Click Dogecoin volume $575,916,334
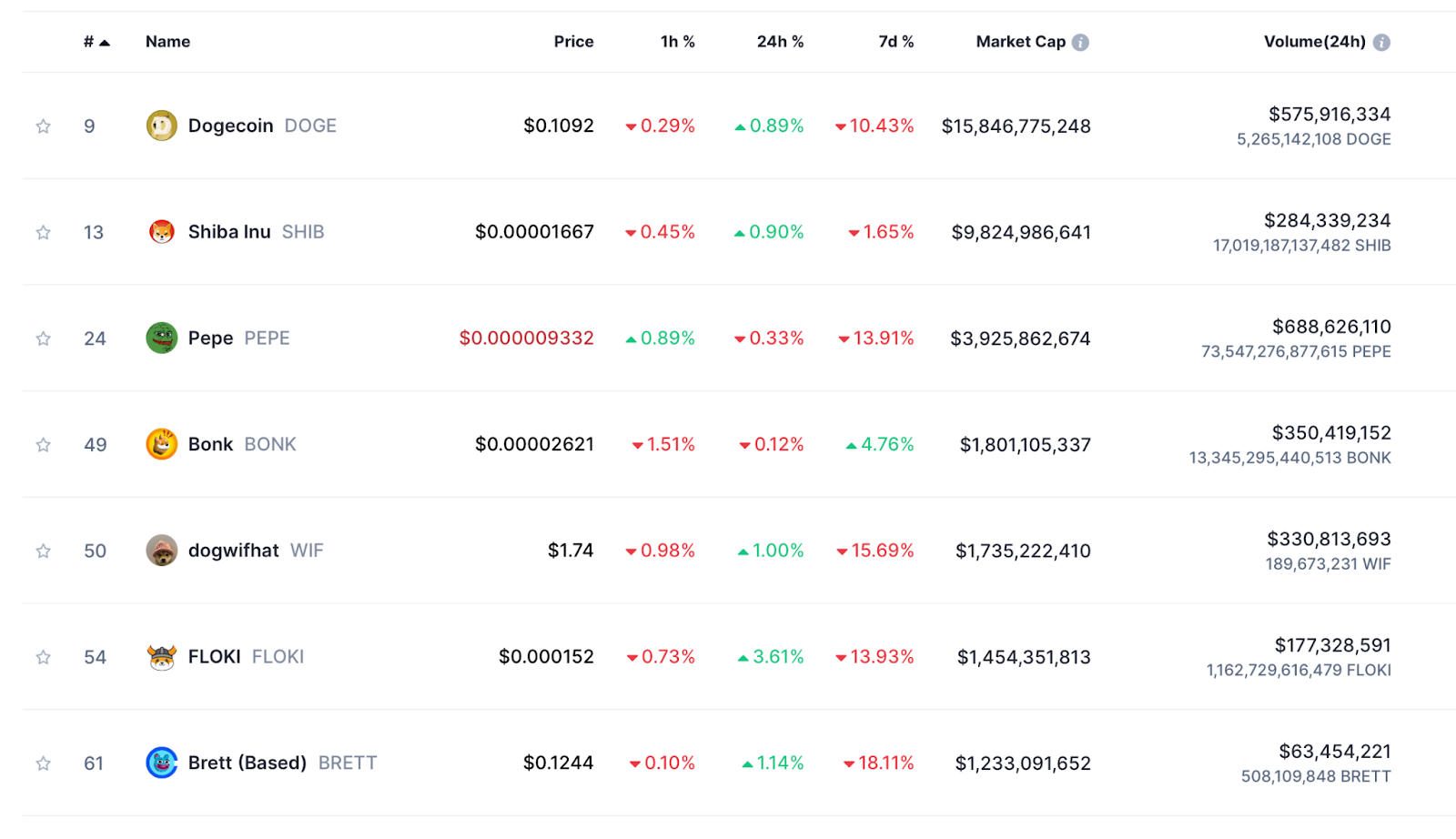Viewport: 1456px width, 839px height. click(x=1330, y=114)
